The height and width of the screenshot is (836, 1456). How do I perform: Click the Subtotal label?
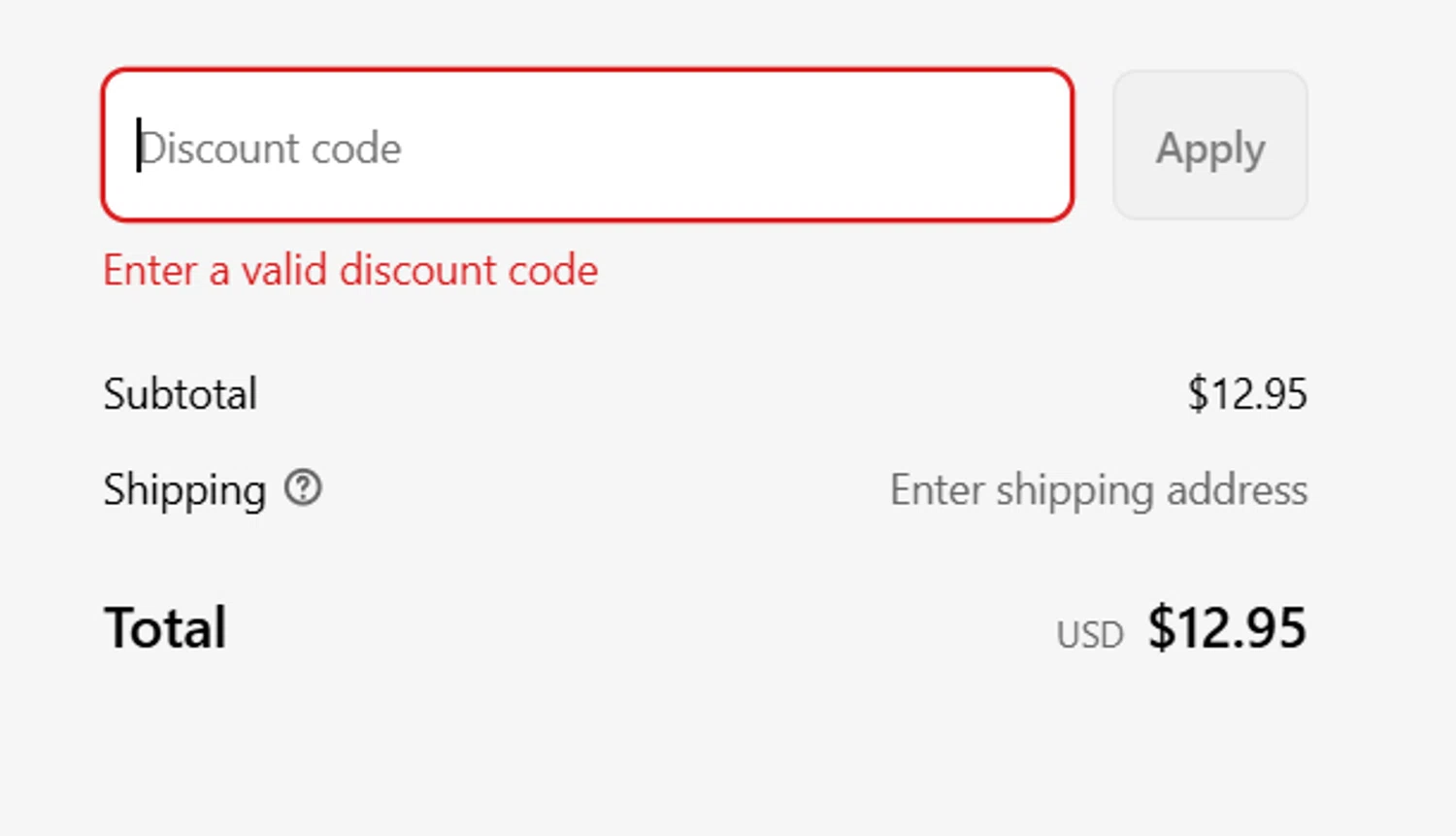(x=181, y=394)
